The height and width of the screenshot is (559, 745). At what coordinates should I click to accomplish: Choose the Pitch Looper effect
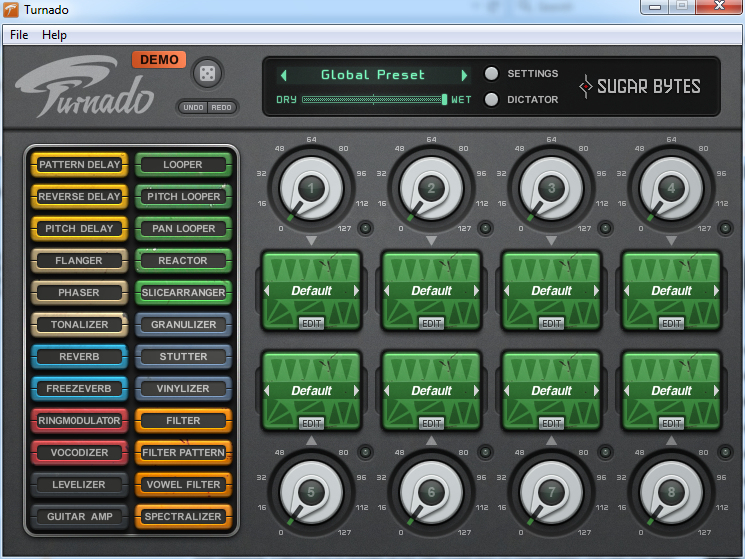pos(183,197)
